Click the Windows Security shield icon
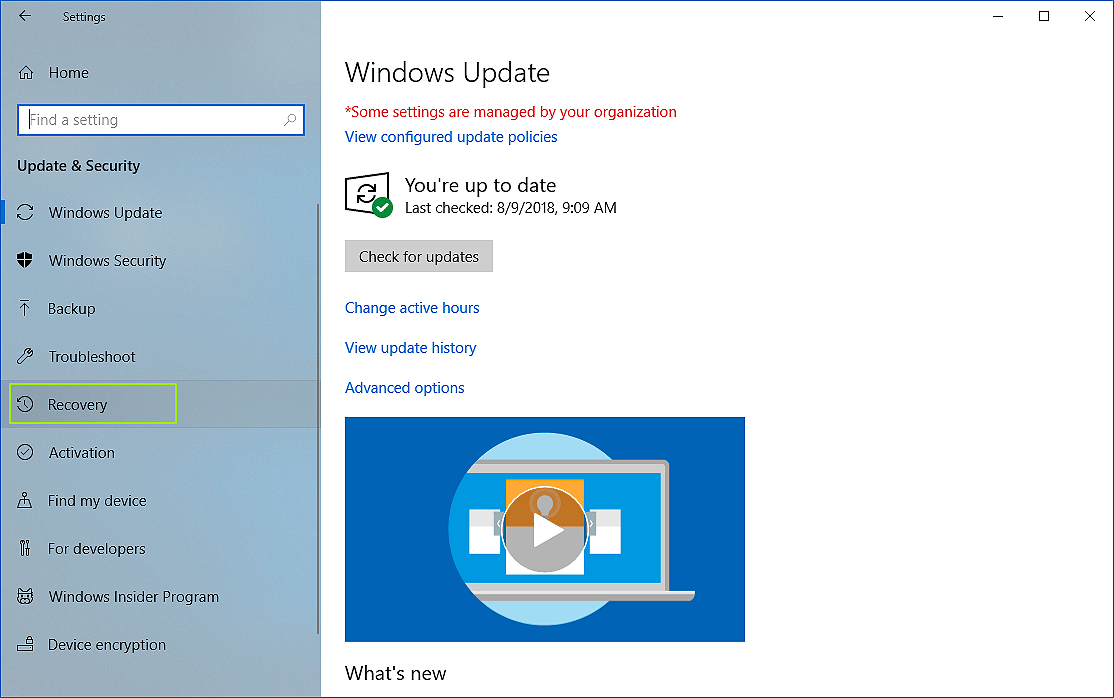Viewport: 1114px width, 698px height. pyautogui.click(x=25, y=260)
